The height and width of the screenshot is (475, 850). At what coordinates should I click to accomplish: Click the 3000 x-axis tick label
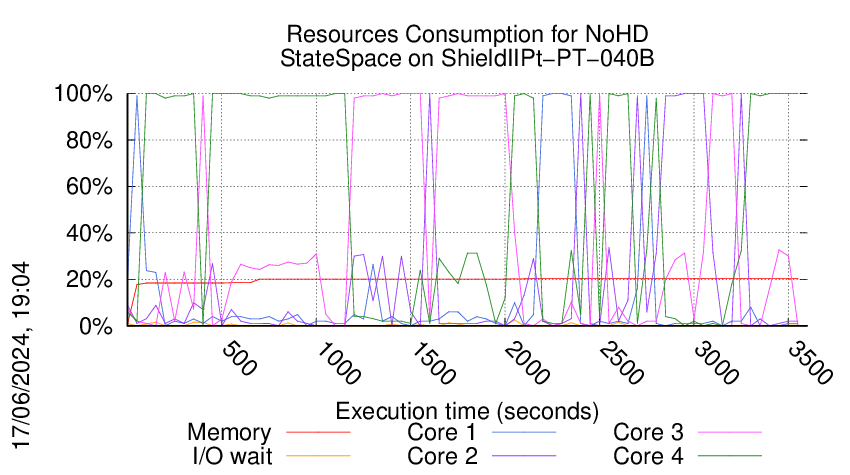pyautogui.click(x=716, y=363)
